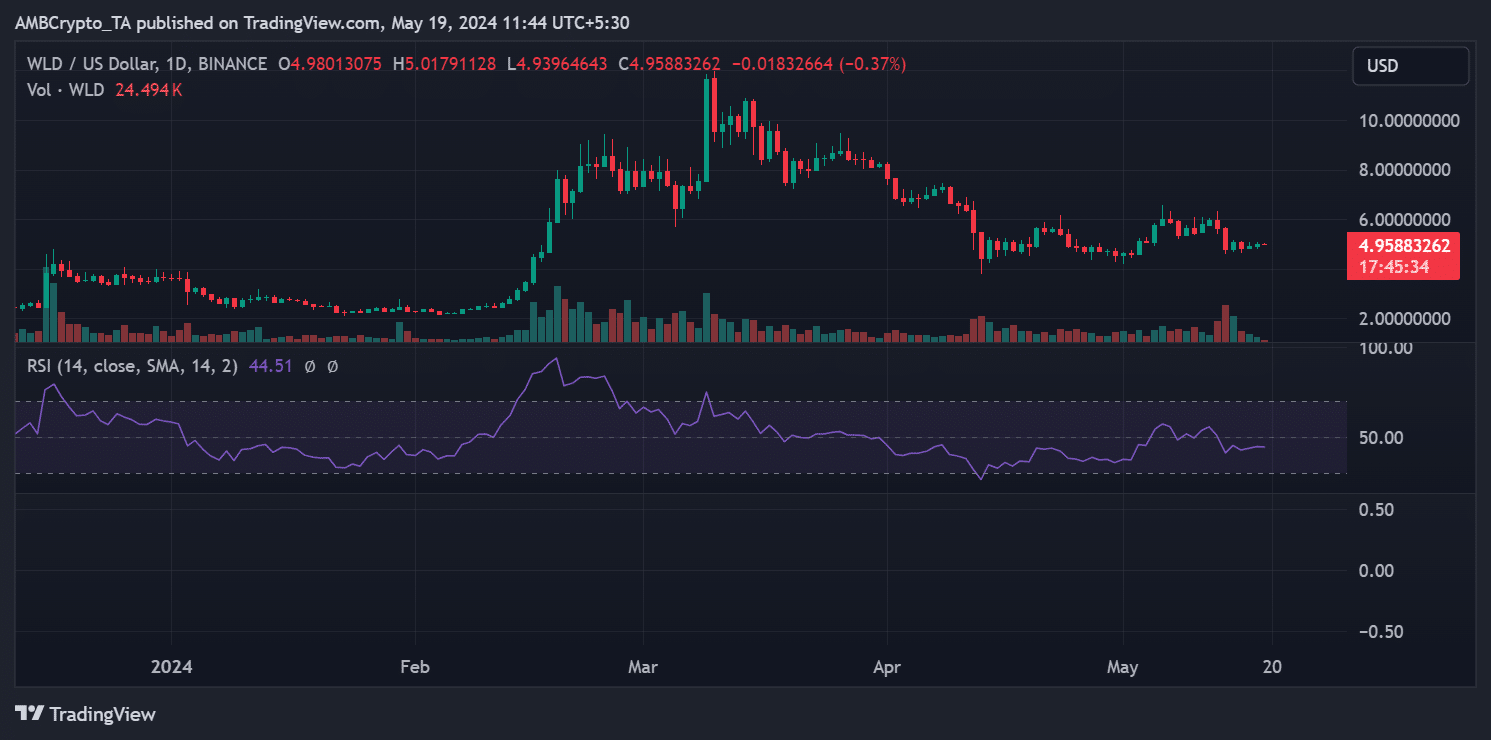Click the high price value H5.01791128
Viewport: 1491px width, 740px height.
(446, 64)
